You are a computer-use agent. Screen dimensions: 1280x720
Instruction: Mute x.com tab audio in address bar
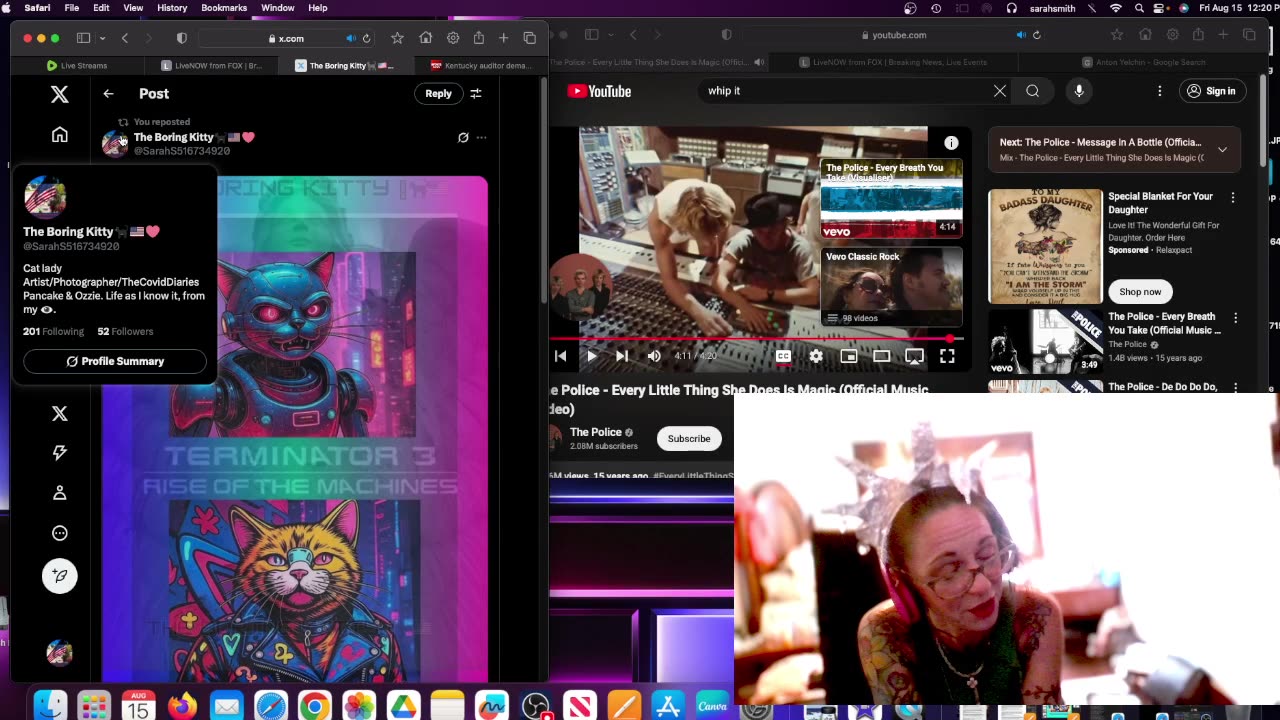click(350, 38)
